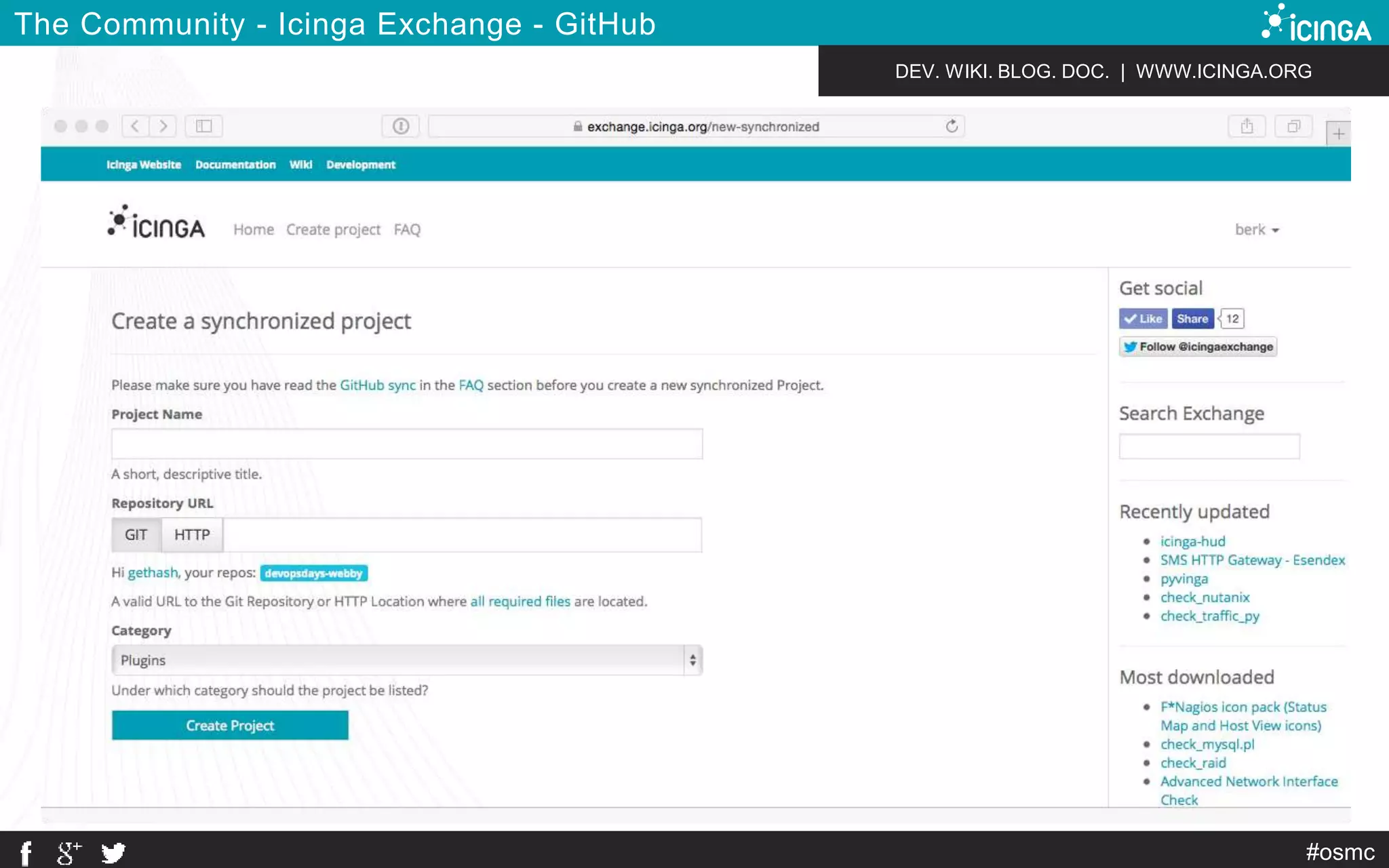The width and height of the screenshot is (1389, 868).
Task: Open SMS HTTP Gateway - Esendex link
Action: coord(1252,560)
